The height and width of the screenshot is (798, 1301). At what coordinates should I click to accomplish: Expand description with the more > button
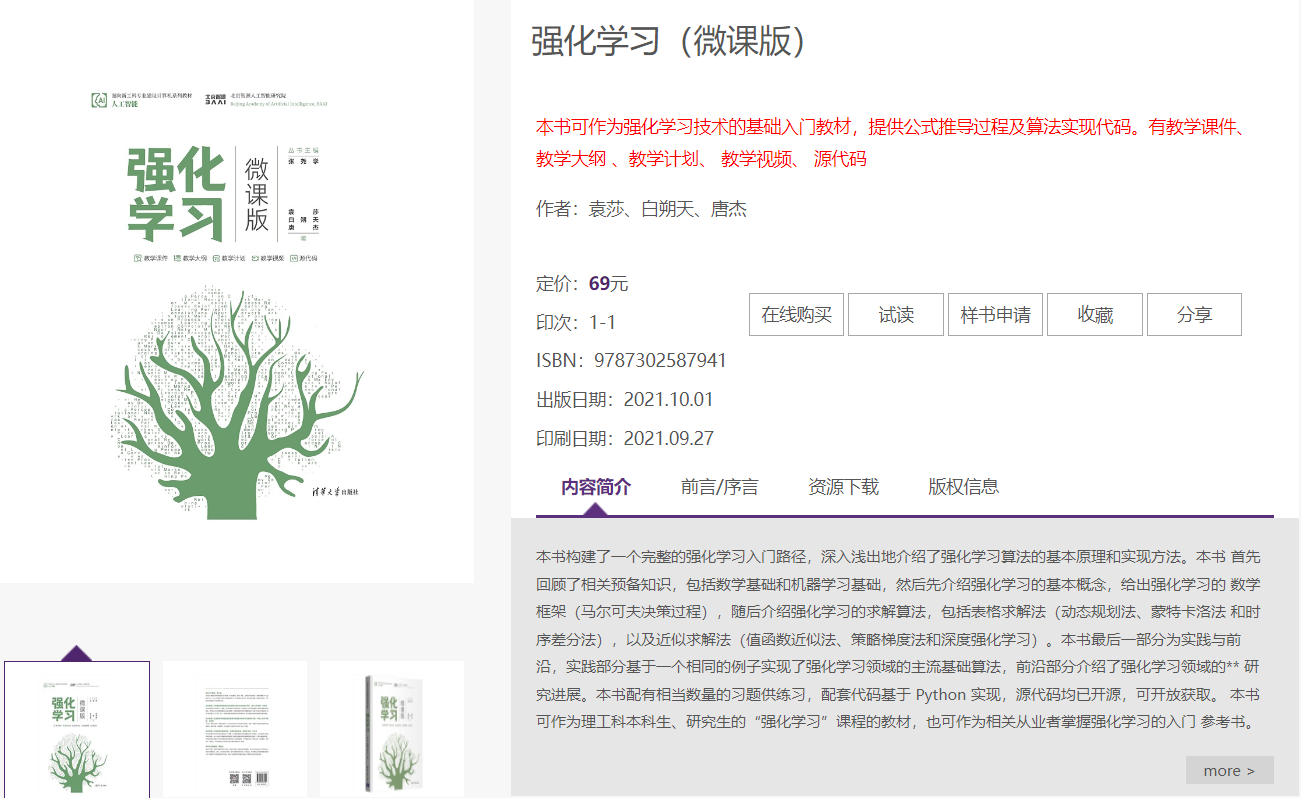[1229, 770]
